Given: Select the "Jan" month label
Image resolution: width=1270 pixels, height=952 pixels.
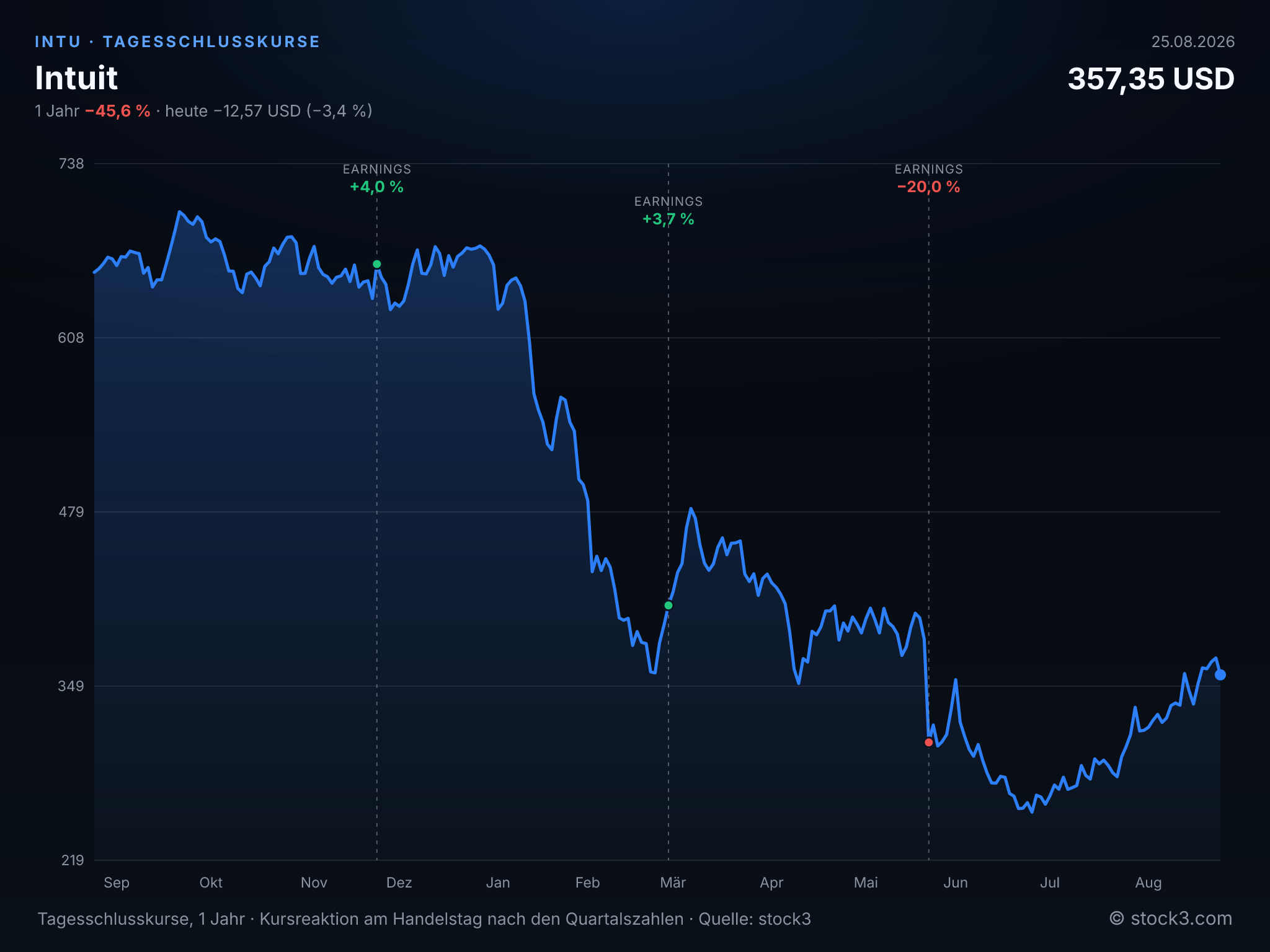Looking at the screenshot, I should (x=498, y=883).
